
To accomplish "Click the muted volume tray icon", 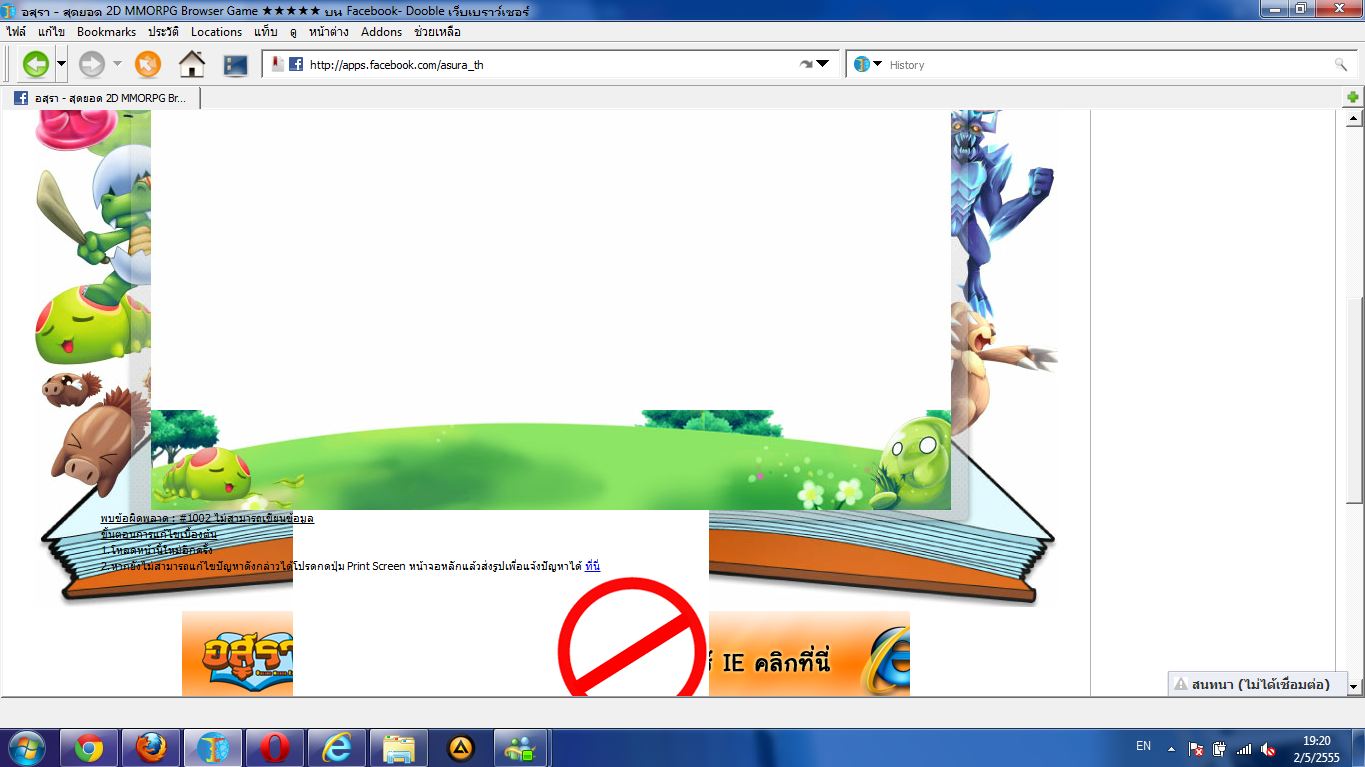I will (x=1268, y=748).
